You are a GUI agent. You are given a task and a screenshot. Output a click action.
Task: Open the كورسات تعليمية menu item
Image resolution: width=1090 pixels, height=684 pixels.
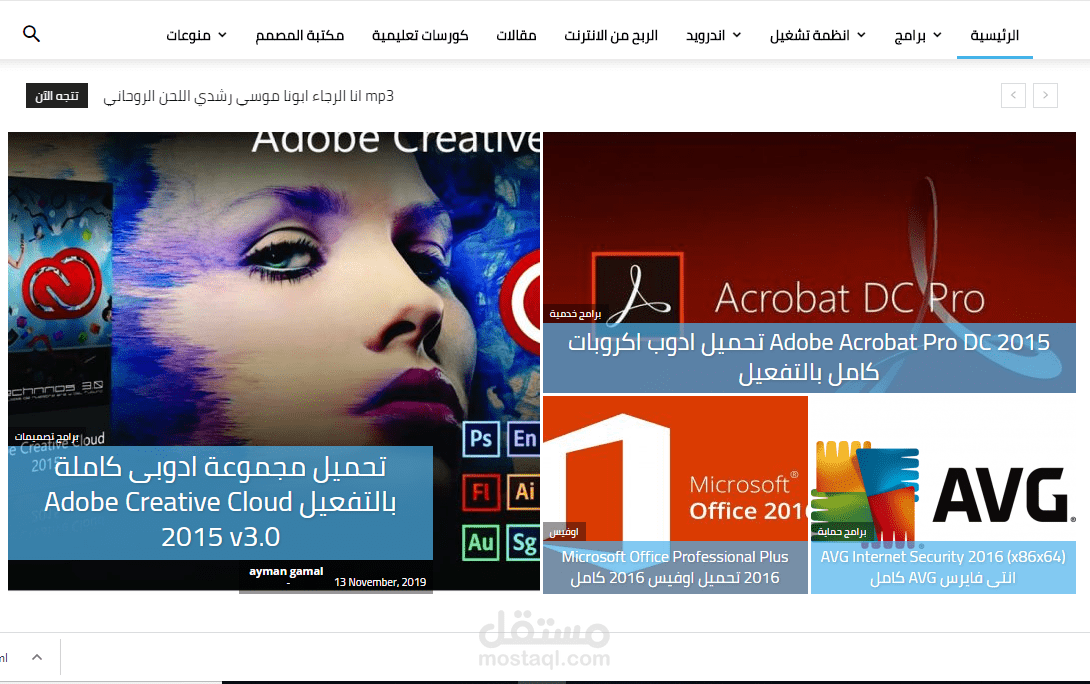420,35
